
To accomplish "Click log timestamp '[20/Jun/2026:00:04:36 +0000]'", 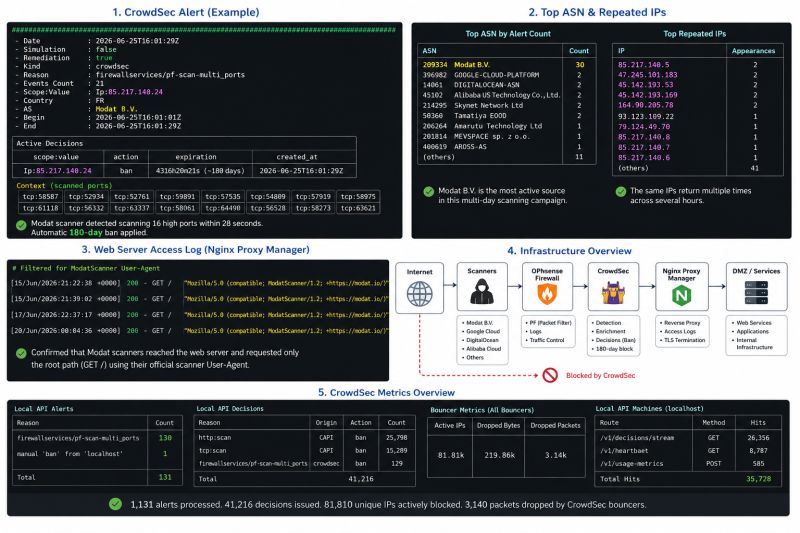I will pyautogui.click(x=65, y=331).
